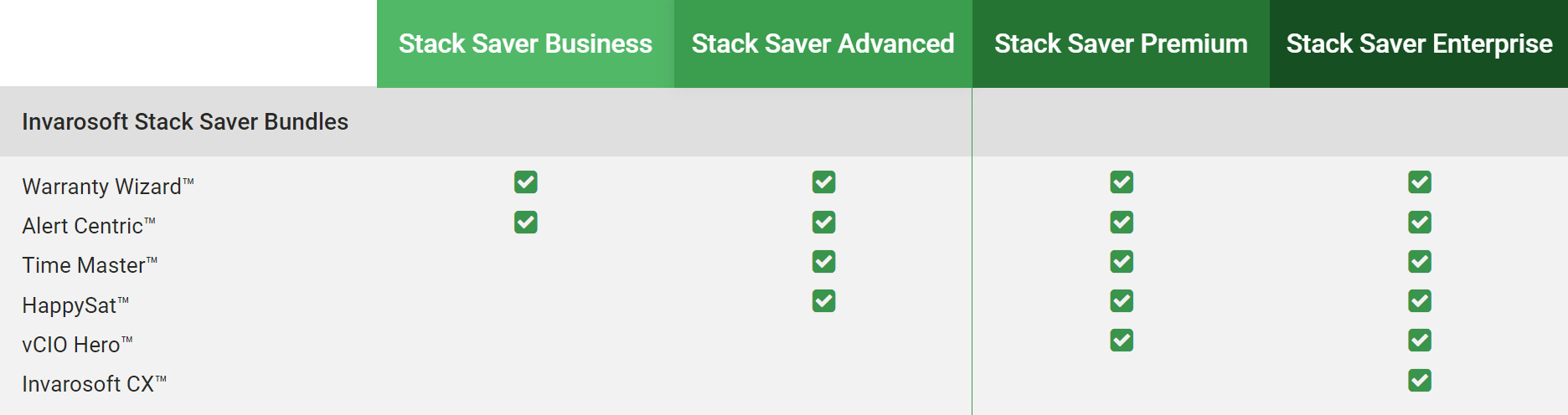Select the Stack Saver Advanced column header
This screenshot has width=1568, height=415.
[x=823, y=44]
